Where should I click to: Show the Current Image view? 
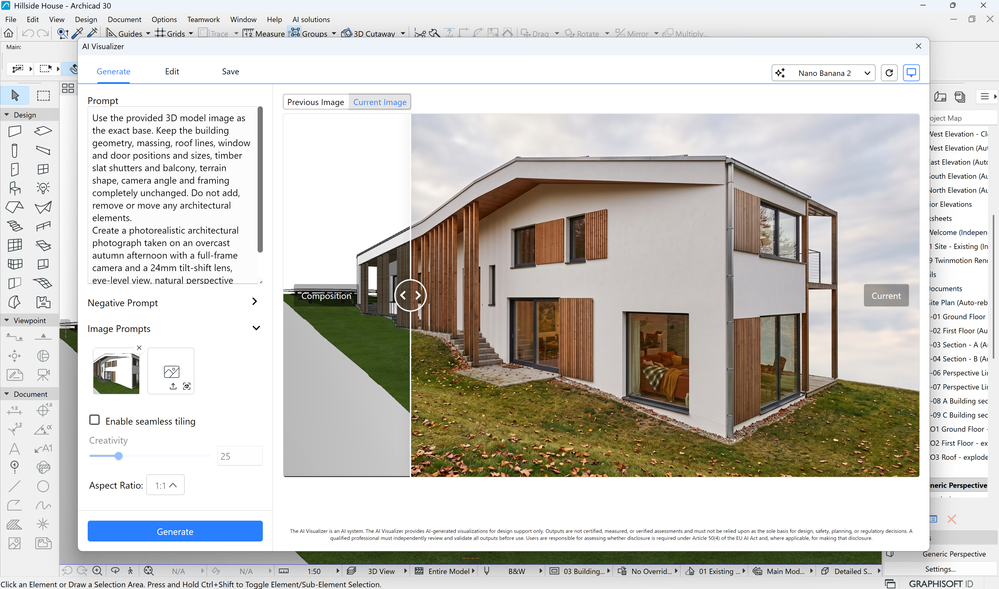tap(380, 102)
